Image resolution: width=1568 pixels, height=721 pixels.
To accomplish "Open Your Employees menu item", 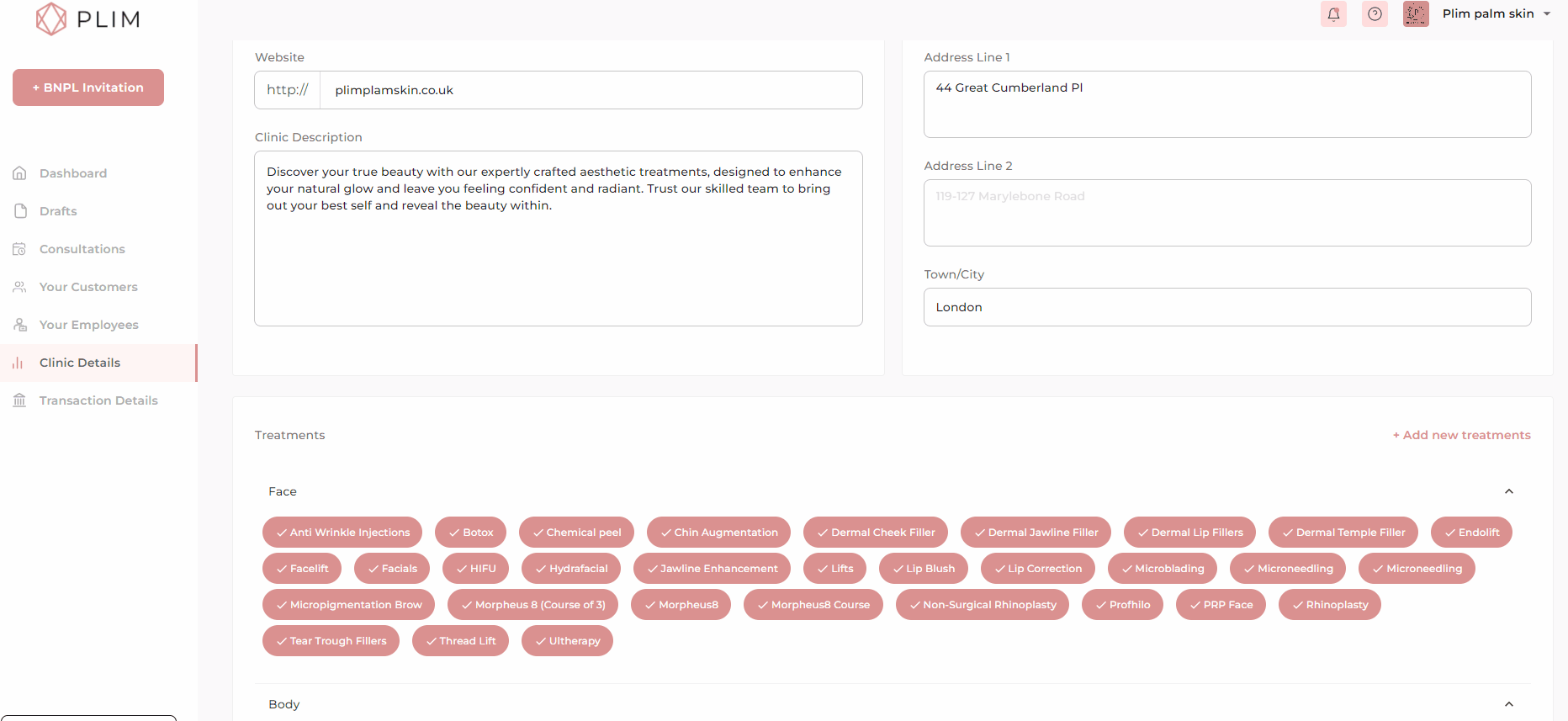I will pyautogui.click(x=88, y=325).
